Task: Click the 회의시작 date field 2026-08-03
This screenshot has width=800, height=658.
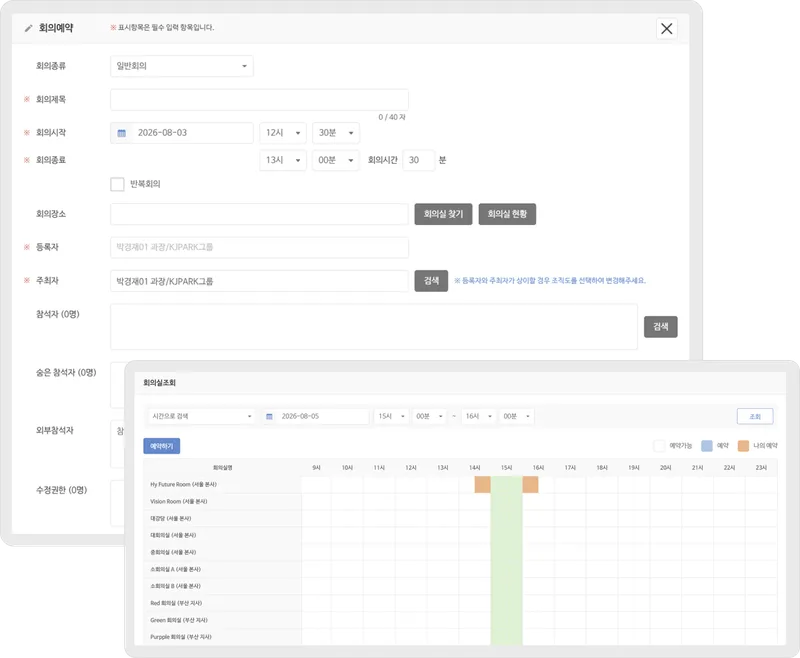Action: coord(182,133)
